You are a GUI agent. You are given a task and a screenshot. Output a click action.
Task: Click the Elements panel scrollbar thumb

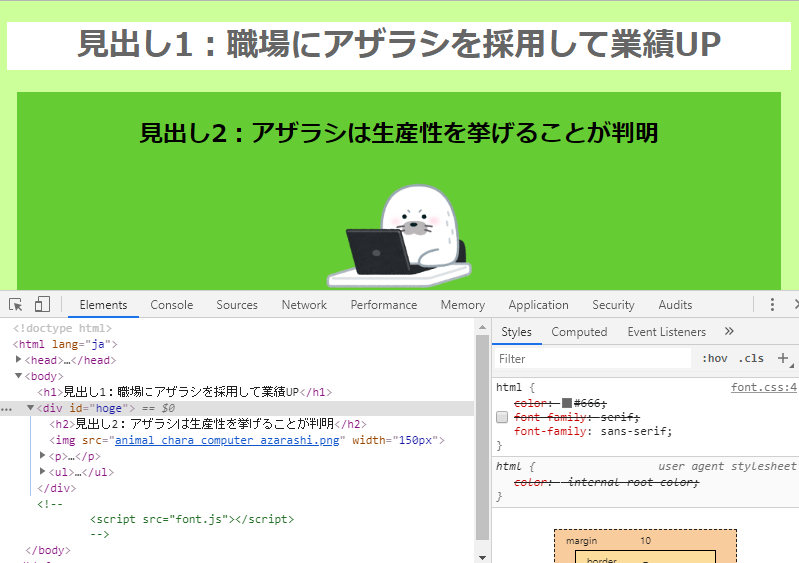point(482,437)
